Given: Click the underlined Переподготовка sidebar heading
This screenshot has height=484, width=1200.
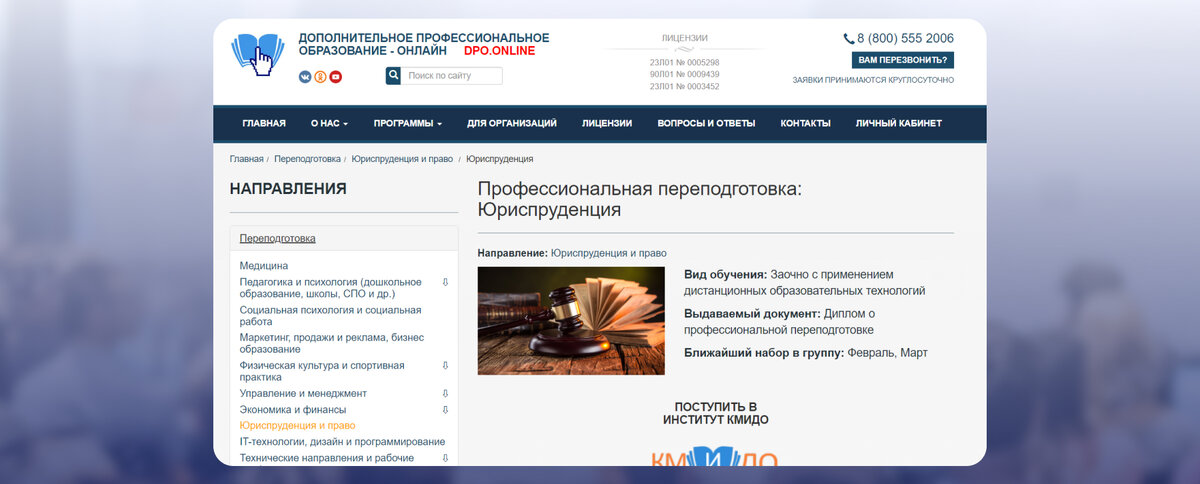Looking at the screenshot, I should tap(278, 239).
